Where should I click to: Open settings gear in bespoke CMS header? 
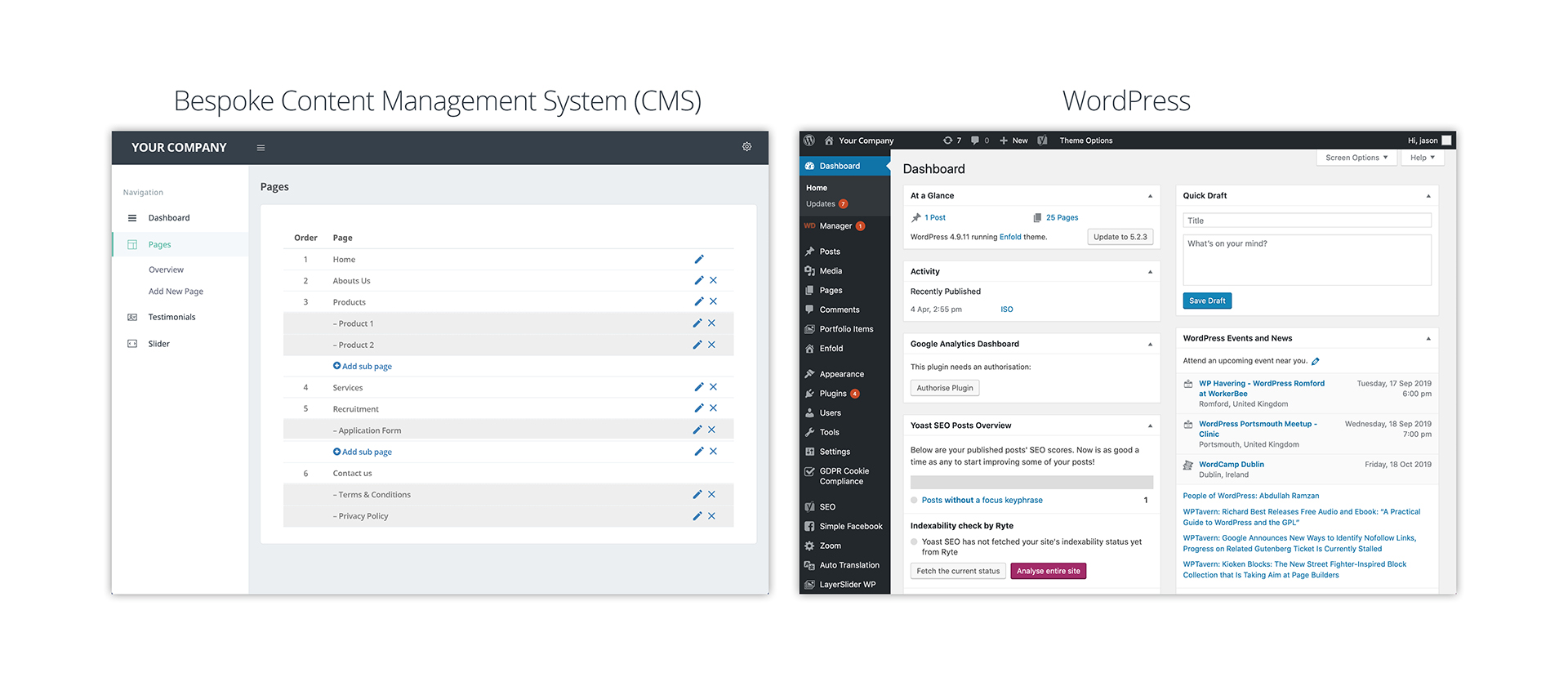pos(746,147)
